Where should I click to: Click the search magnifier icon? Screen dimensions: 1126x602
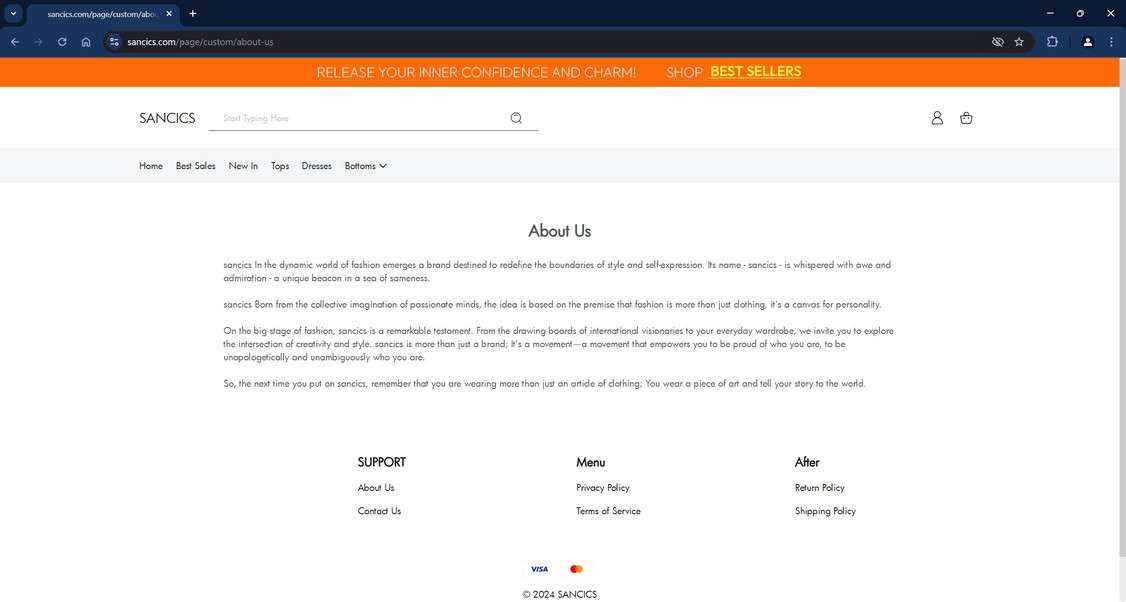[516, 117]
